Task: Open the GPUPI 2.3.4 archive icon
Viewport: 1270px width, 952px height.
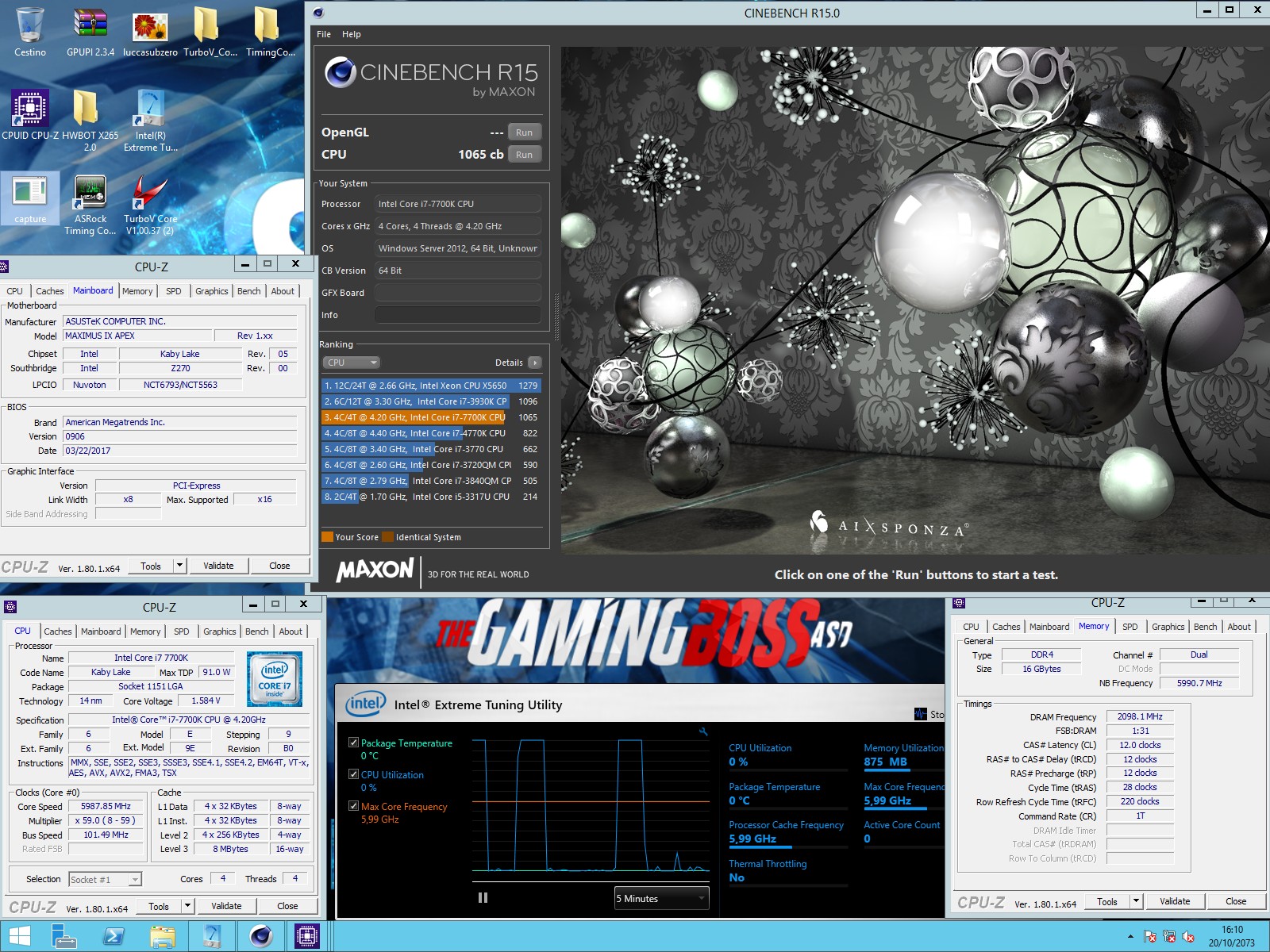Action: 90,32
